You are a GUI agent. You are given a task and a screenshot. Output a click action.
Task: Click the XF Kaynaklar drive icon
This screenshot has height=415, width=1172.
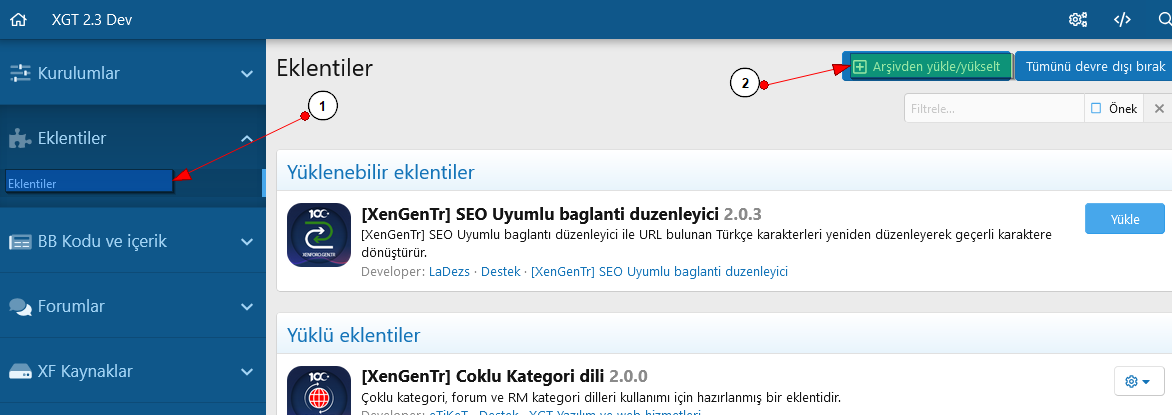click(x=19, y=372)
